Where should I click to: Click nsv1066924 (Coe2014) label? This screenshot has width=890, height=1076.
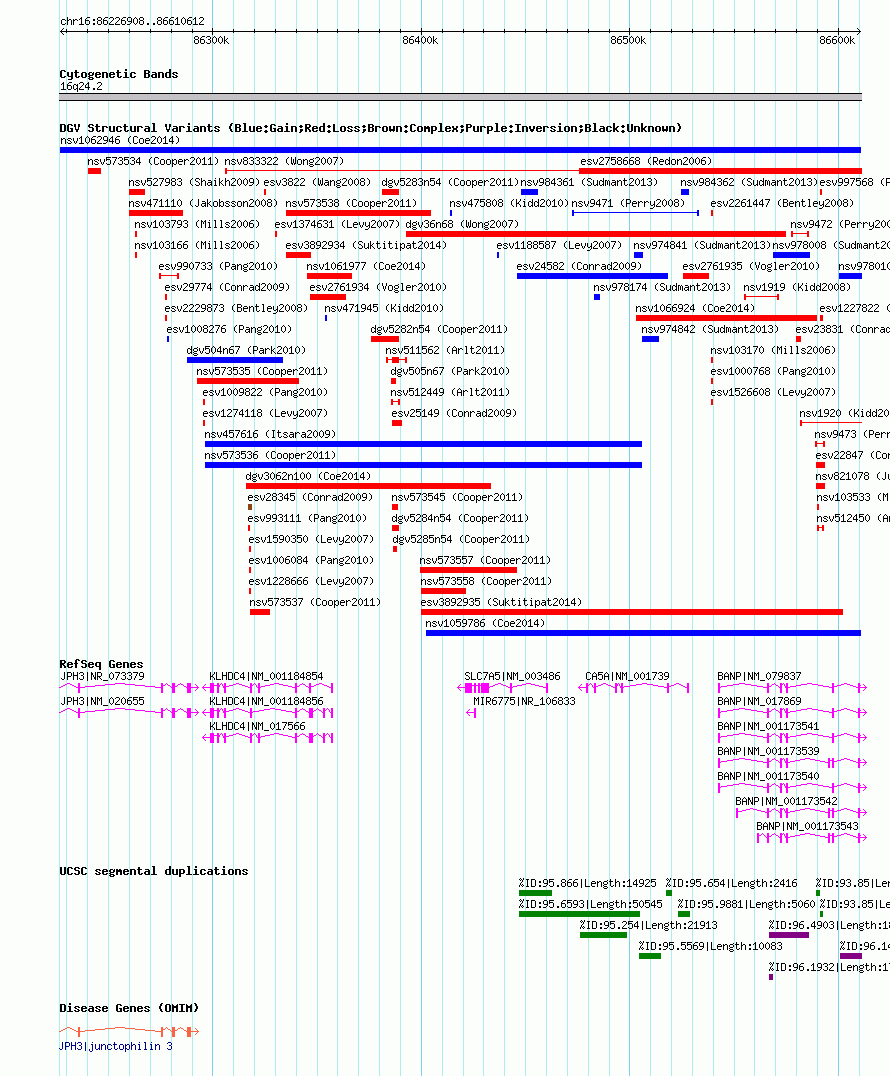click(695, 309)
